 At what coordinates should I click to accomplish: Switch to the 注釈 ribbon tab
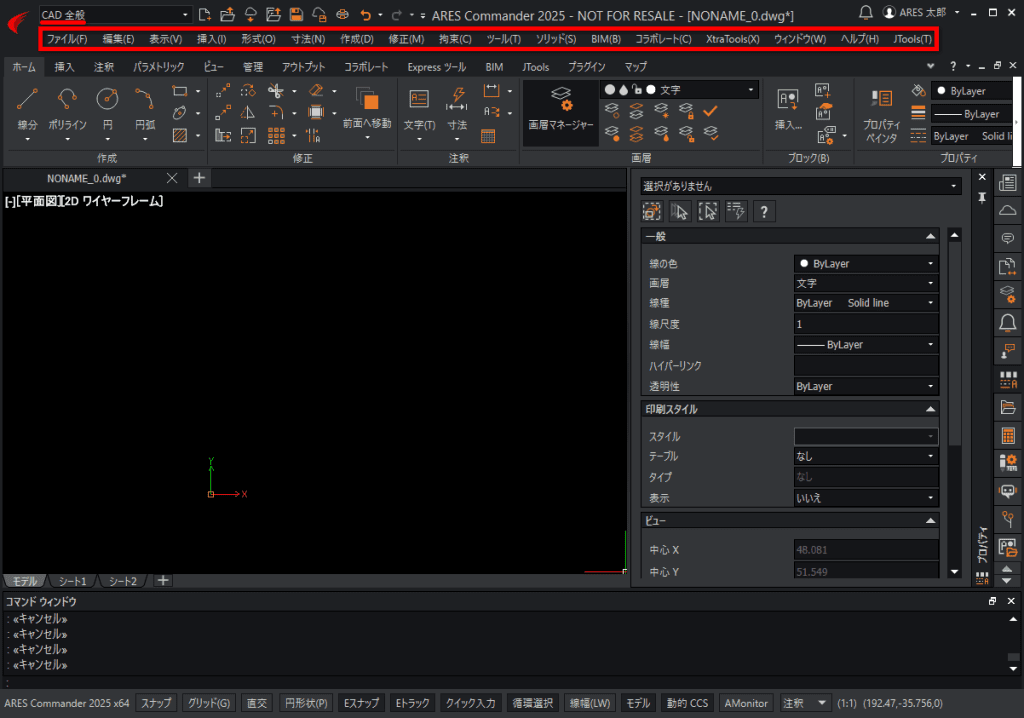point(104,67)
